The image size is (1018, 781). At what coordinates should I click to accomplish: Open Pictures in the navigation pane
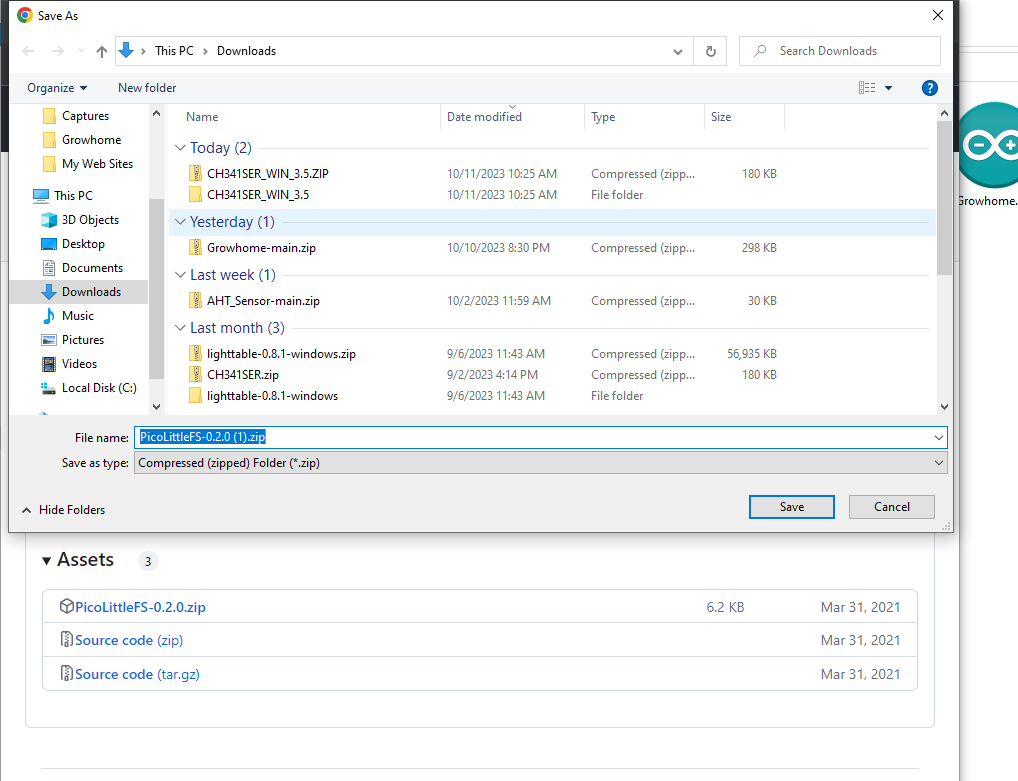coord(72,340)
